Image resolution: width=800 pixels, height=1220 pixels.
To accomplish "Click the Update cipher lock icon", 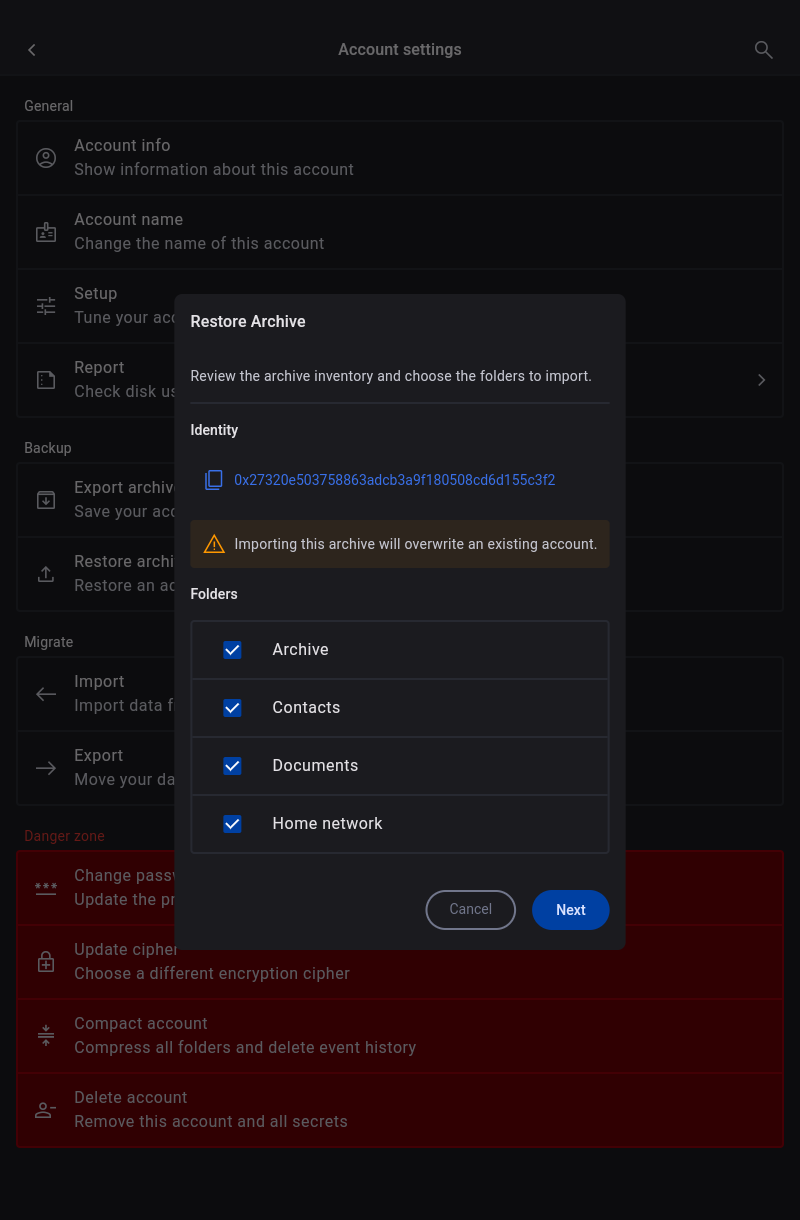I will 46,962.
